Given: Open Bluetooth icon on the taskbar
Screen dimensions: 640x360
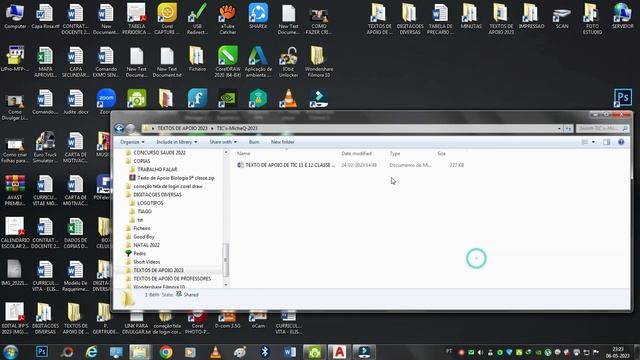Looking at the screenshot, I should pos(264,352).
